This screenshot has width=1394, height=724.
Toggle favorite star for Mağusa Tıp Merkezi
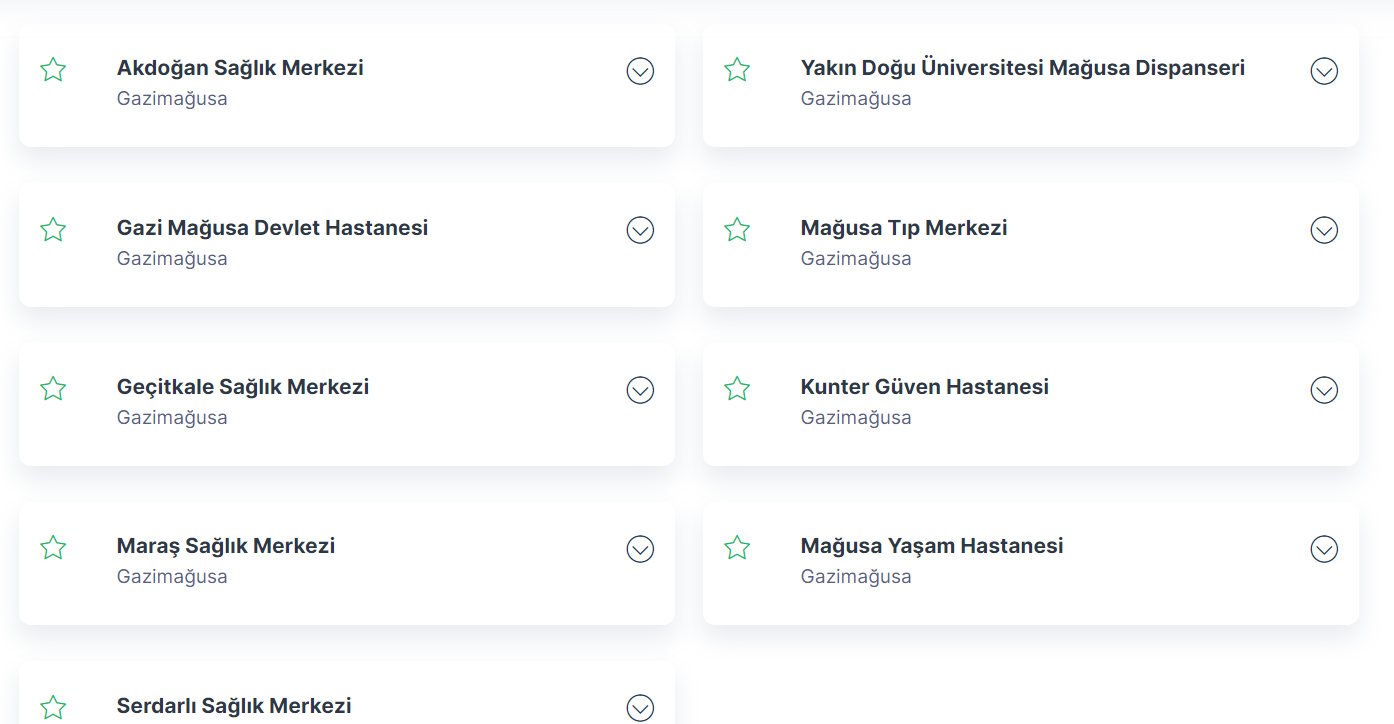pos(737,230)
